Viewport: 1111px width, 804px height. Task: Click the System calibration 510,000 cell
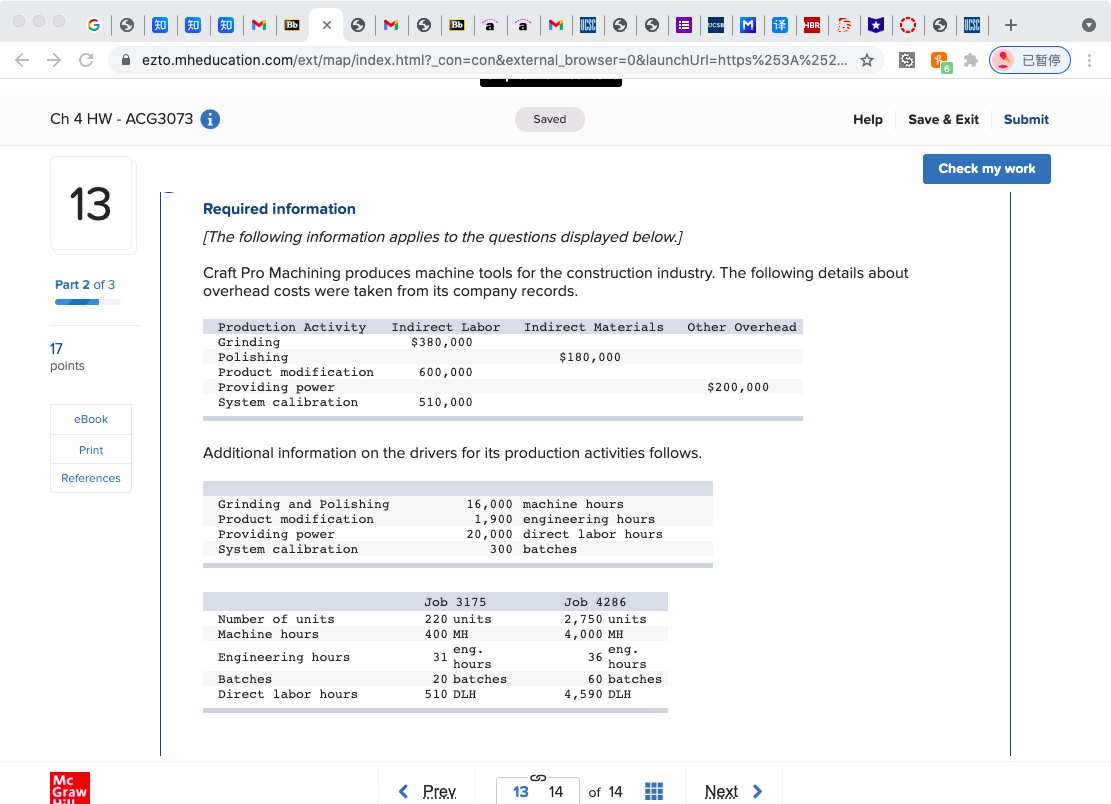click(x=445, y=402)
